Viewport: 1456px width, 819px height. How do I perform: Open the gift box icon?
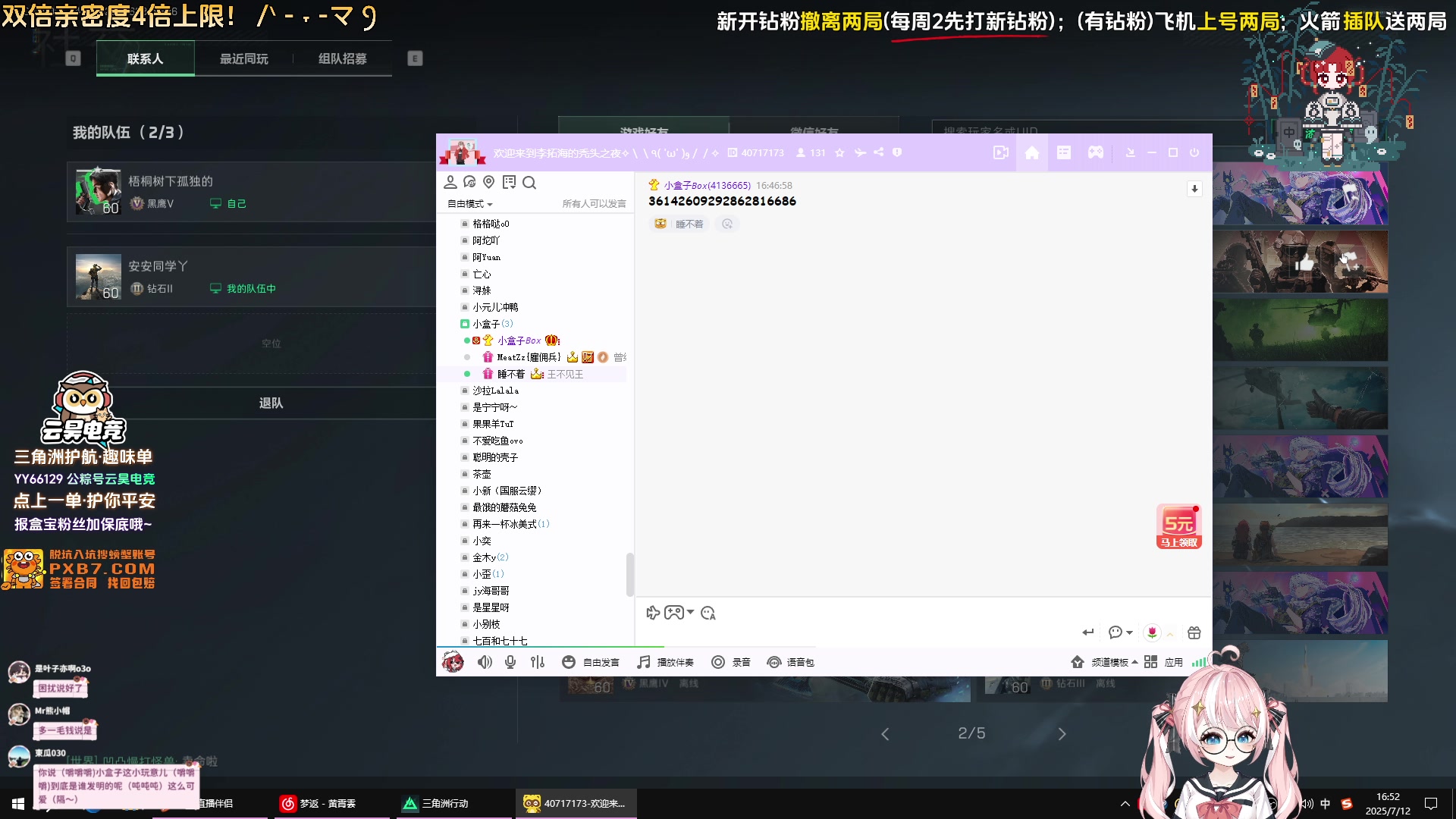(1194, 632)
